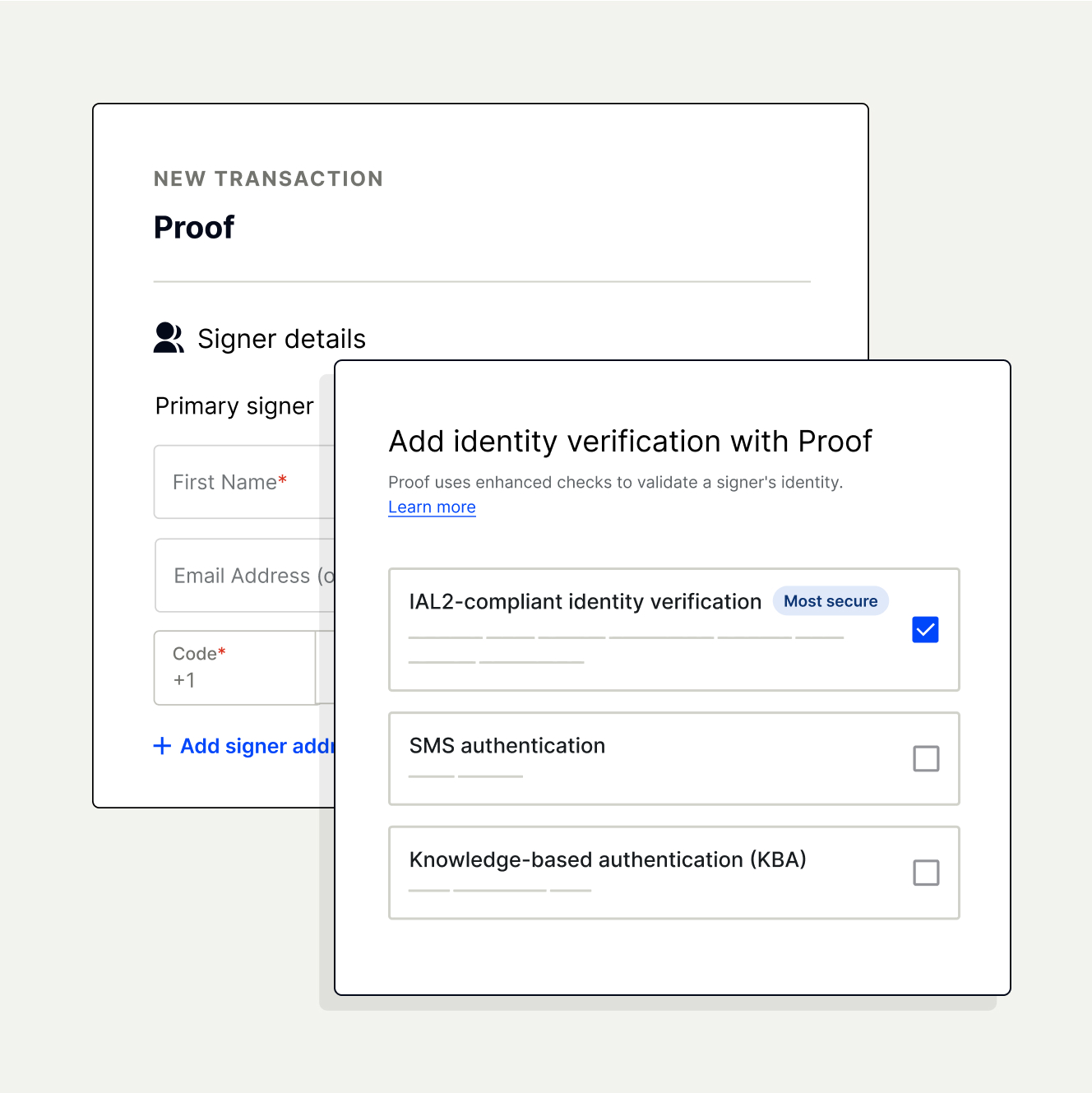The image size is (1092, 1093).
Task: Click the Proof transaction title
Action: tap(194, 228)
